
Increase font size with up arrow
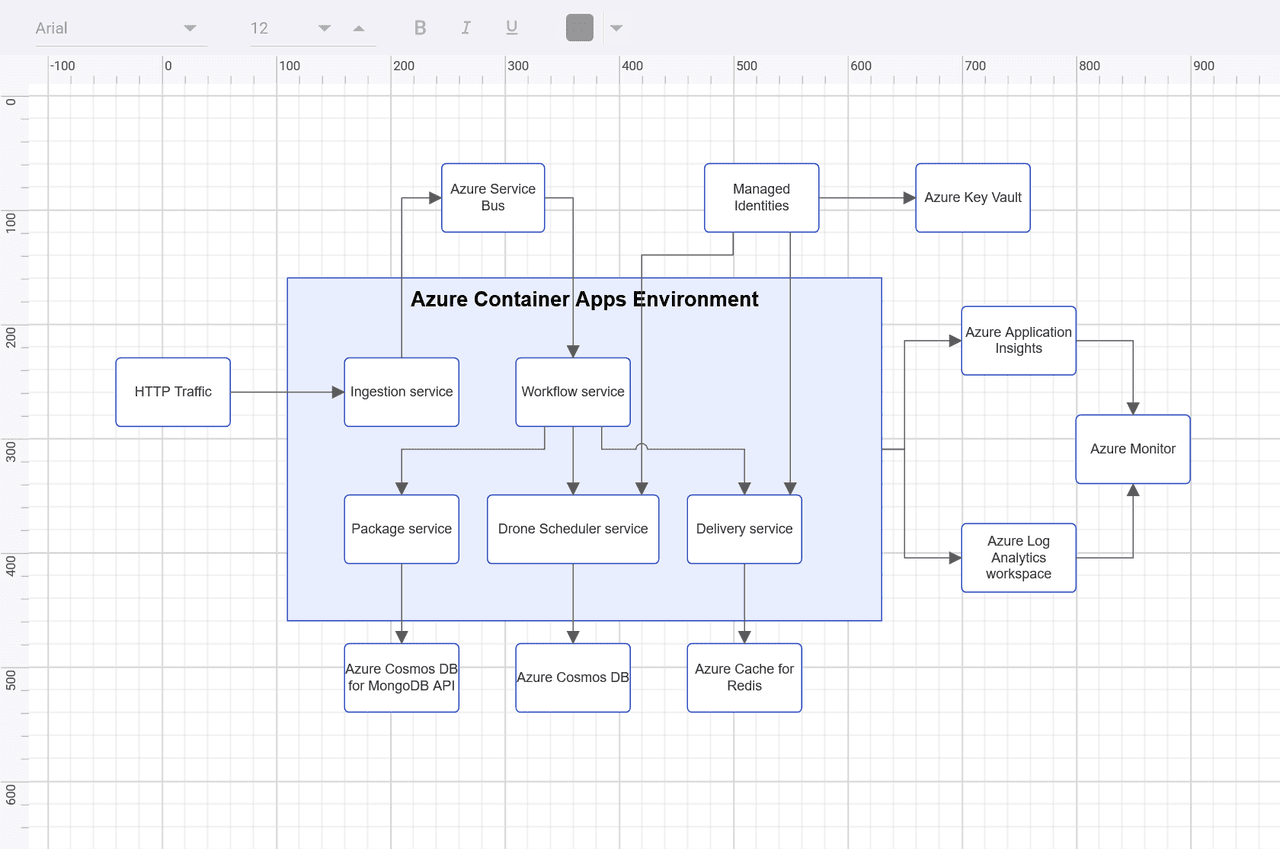pyautogui.click(x=359, y=28)
